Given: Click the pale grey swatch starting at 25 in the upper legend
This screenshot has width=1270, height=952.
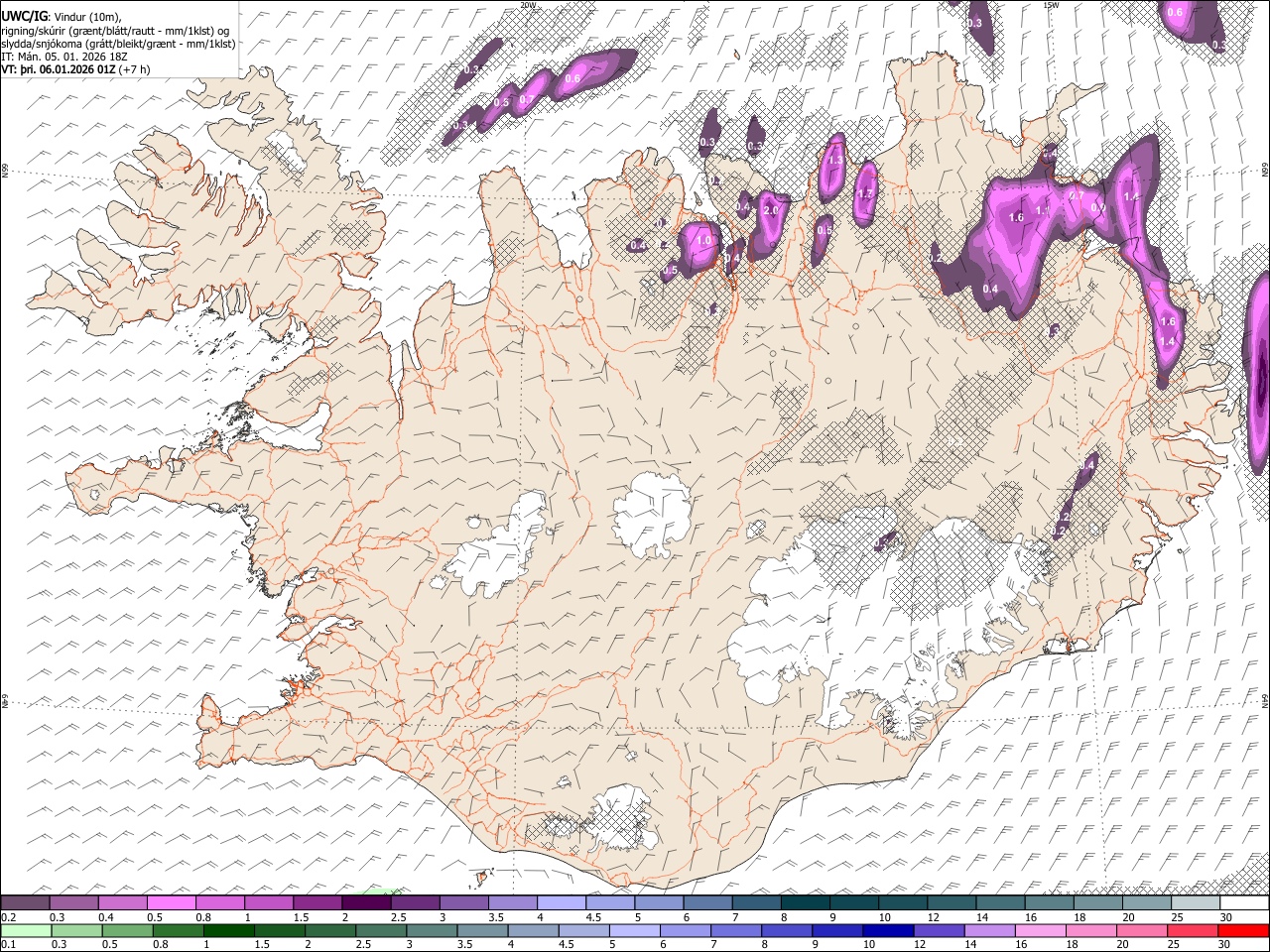Looking at the screenshot, I should tap(1195, 902).
